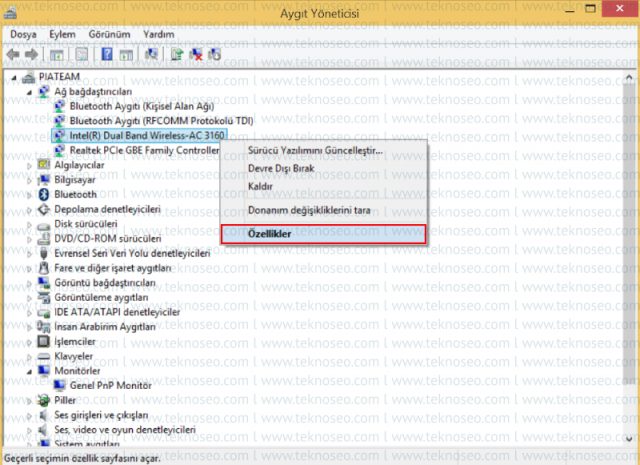Open the Eylem menu
640x465 pixels.
[x=62, y=34]
